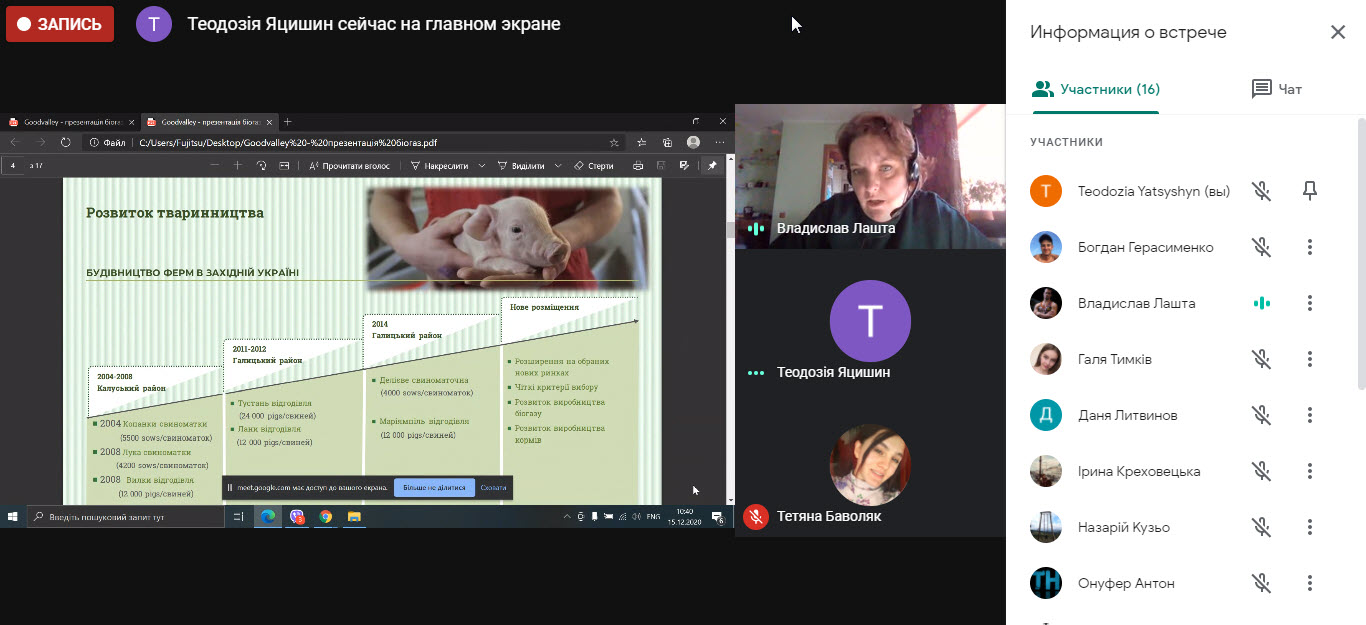Select the Владислав Лашта video tile
The width and height of the screenshot is (1366, 625).
point(870,176)
